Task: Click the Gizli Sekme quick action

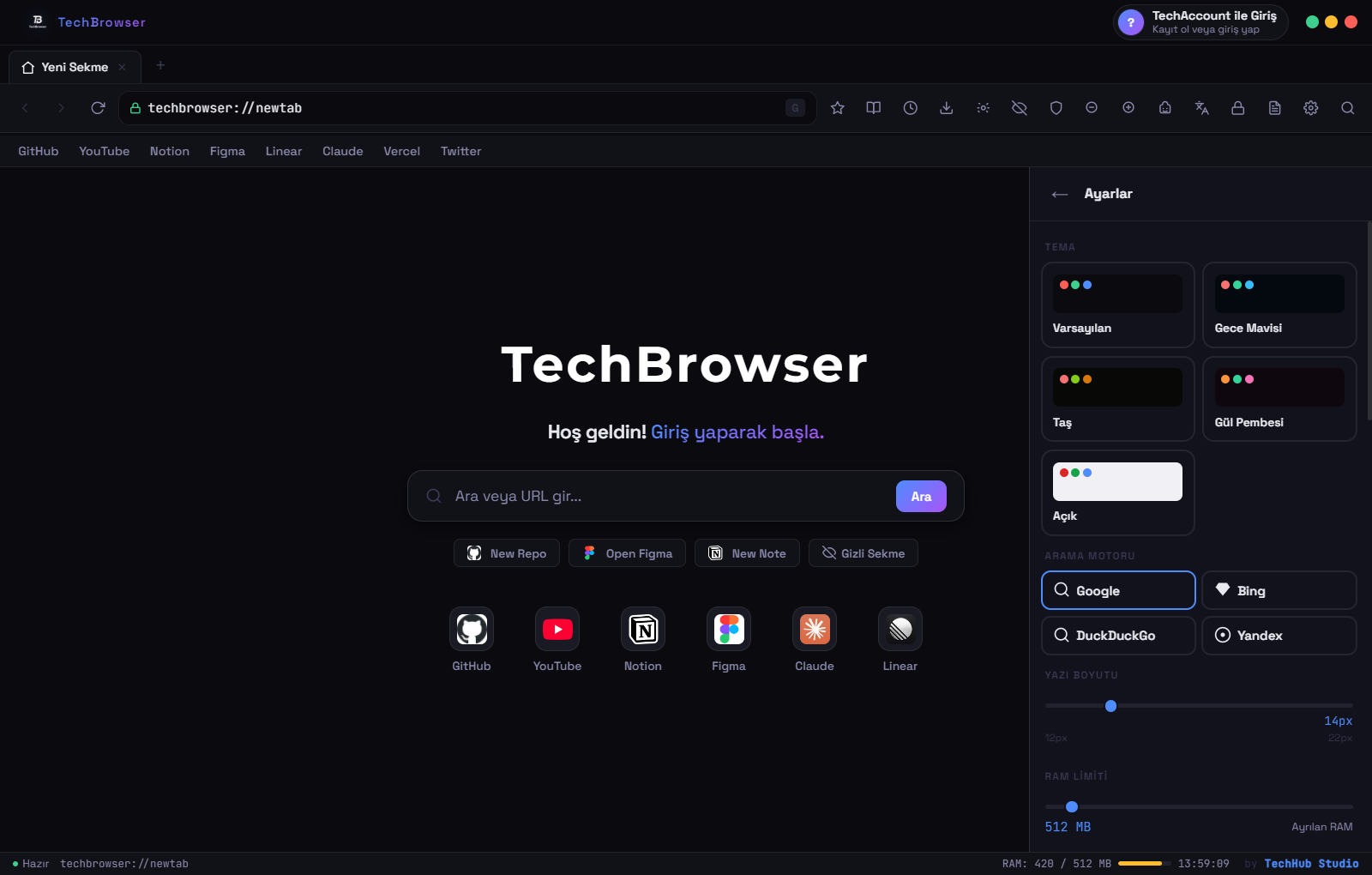Action: click(x=864, y=553)
